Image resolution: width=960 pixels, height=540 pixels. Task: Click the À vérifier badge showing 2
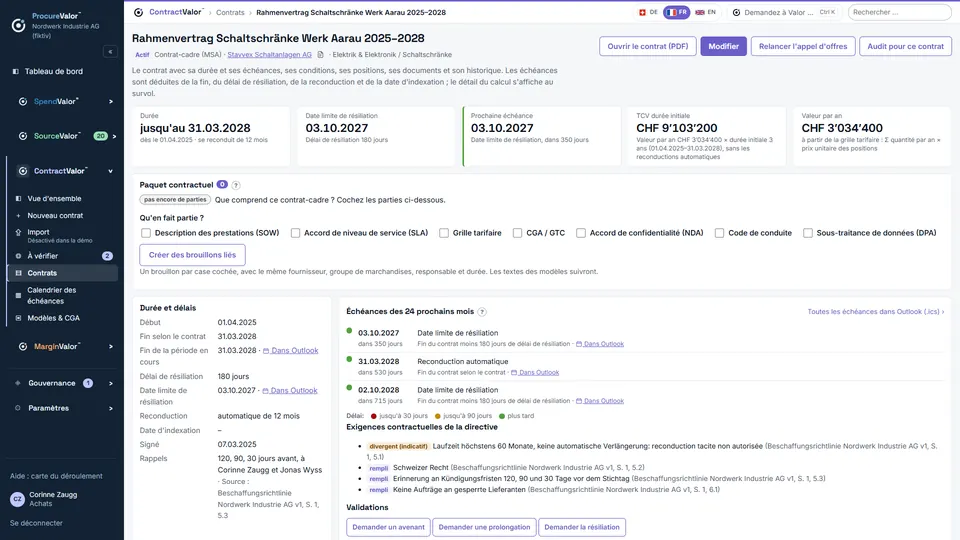pos(107,256)
